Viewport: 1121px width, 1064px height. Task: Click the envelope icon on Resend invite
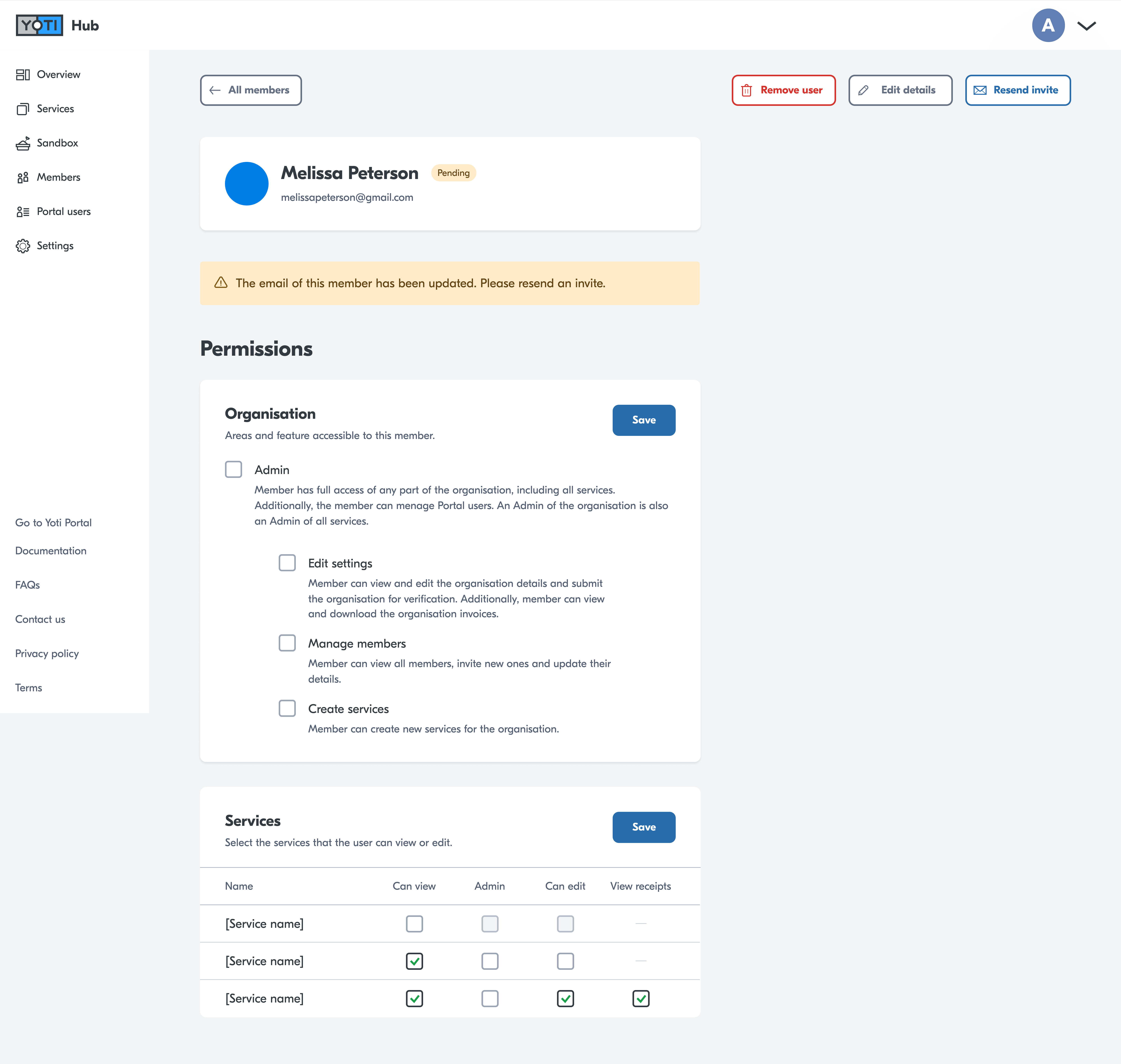(980, 90)
